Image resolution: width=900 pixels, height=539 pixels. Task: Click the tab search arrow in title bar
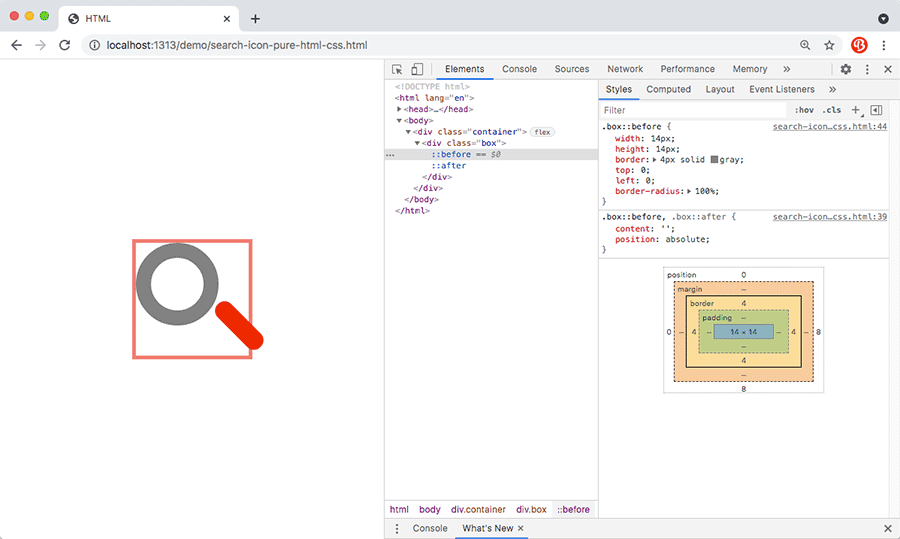point(883,19)
